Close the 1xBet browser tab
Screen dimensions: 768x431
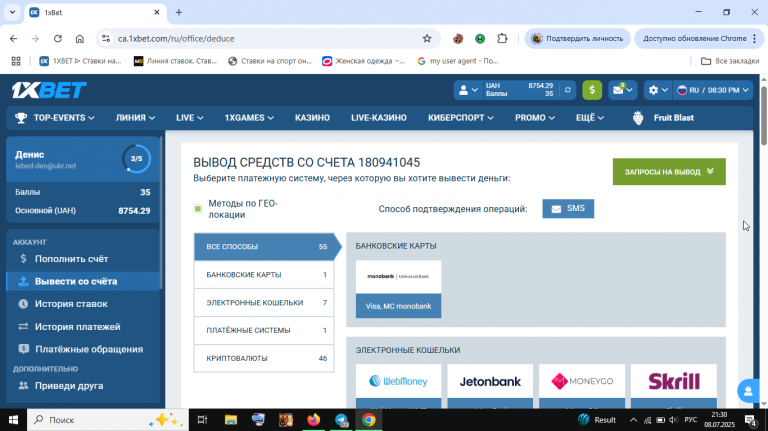click(x=157, y=13)
